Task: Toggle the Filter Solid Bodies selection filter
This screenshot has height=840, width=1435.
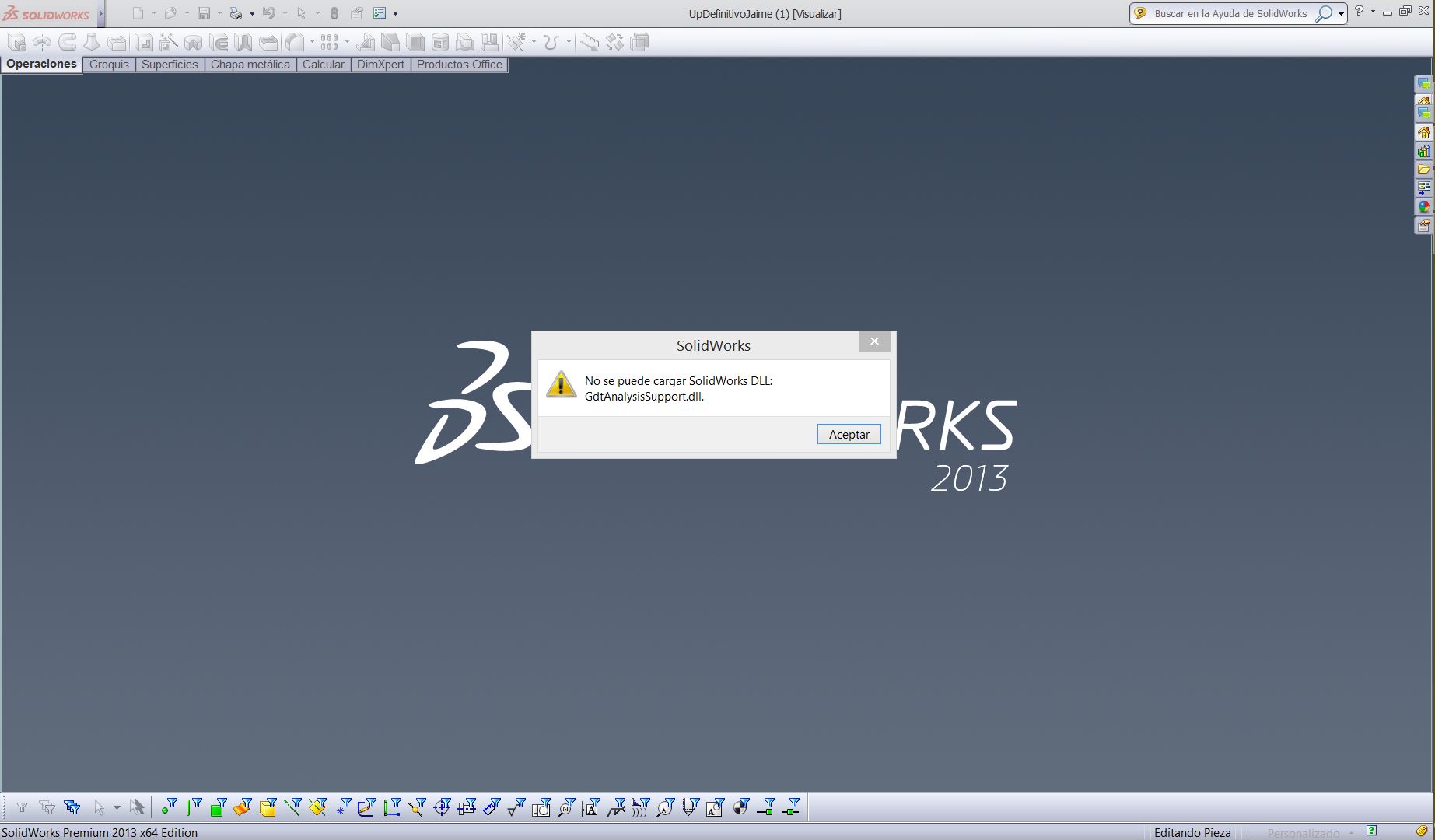Action: 268,807
